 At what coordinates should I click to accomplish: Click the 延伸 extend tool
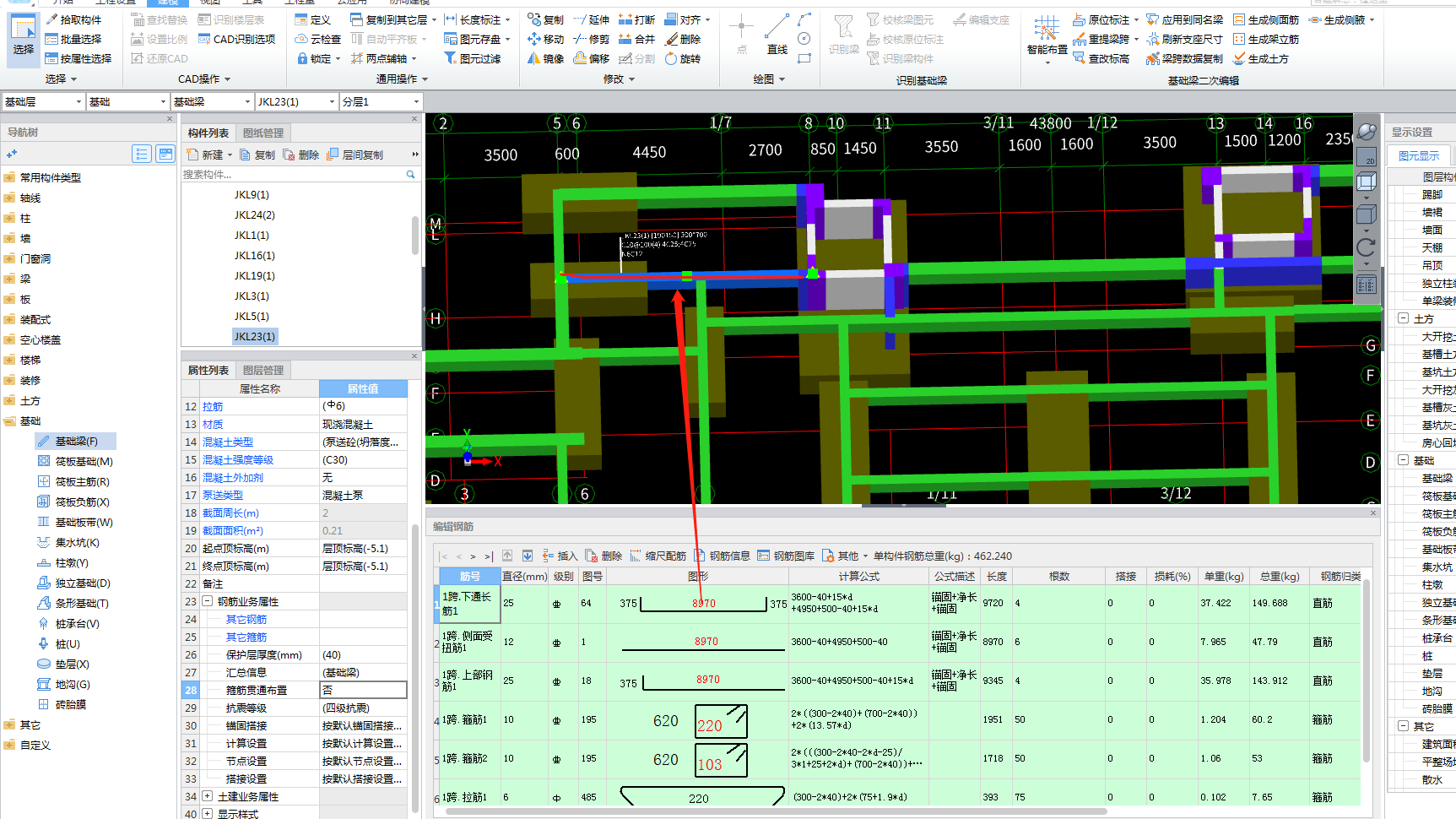[x=591, y=19]
